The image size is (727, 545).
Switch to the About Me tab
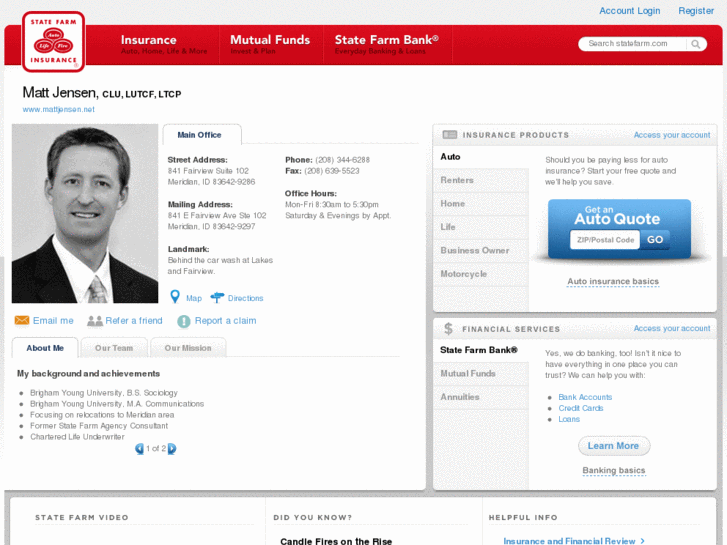[45, 348]
